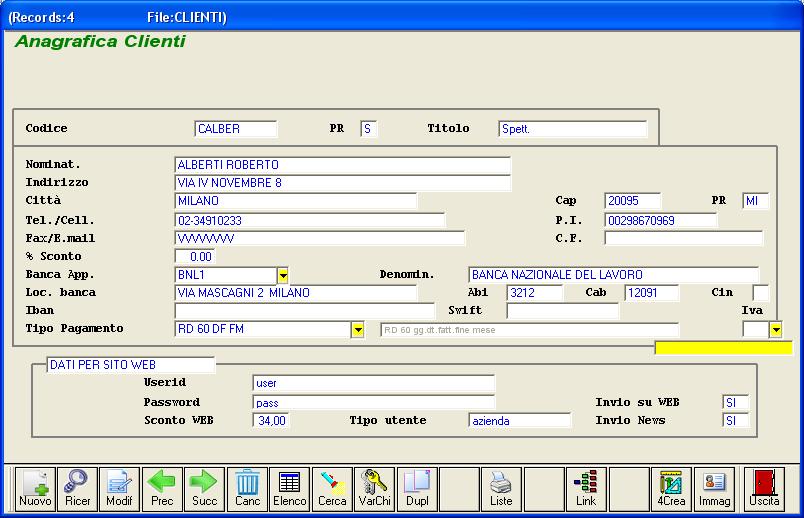Click the Link tree diagram icon
This screenshot has height=518, width=804.
(x=586, y=489)
